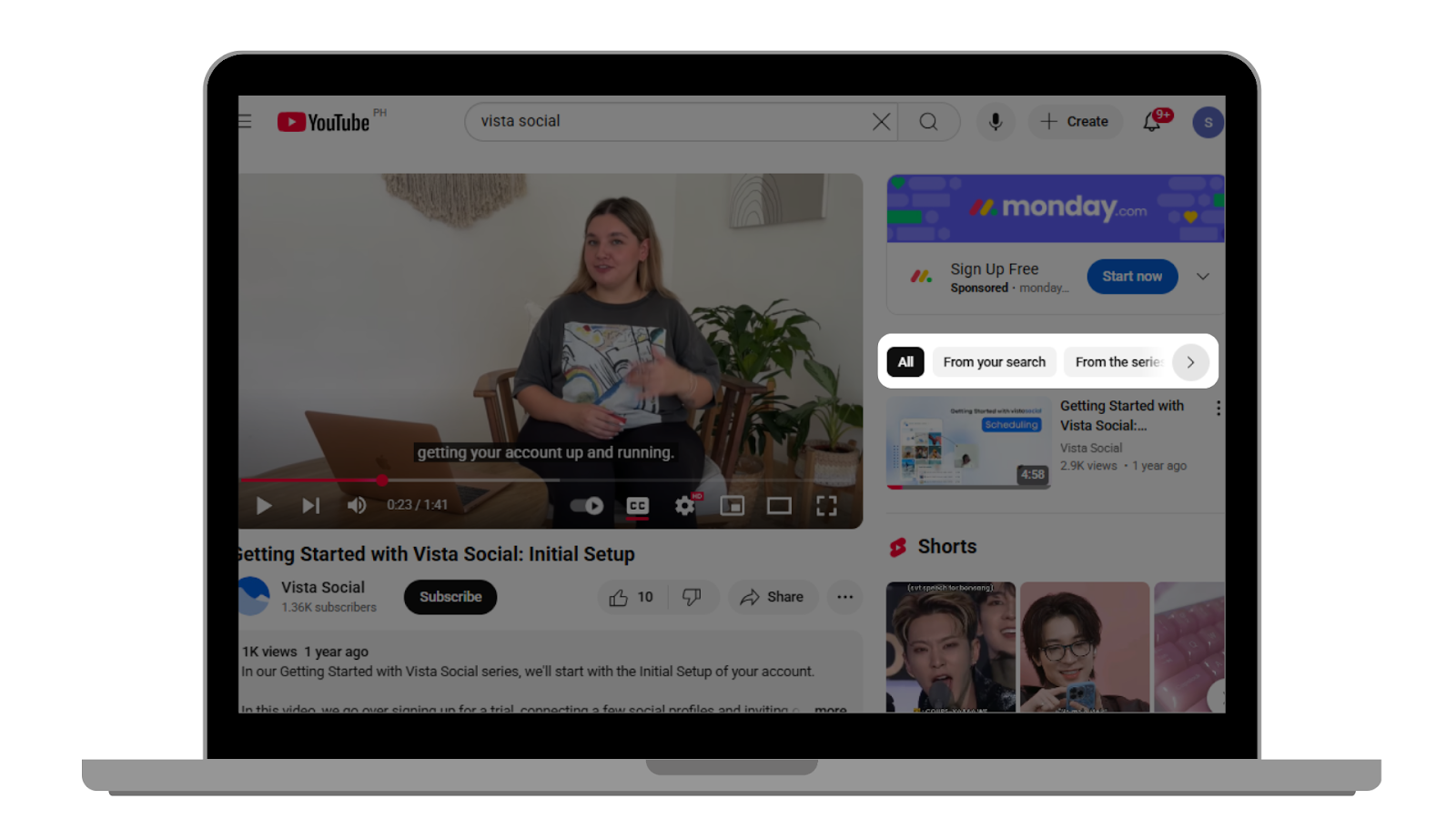
Task: Switch to theater mode
Action: [x=779, y=505]
